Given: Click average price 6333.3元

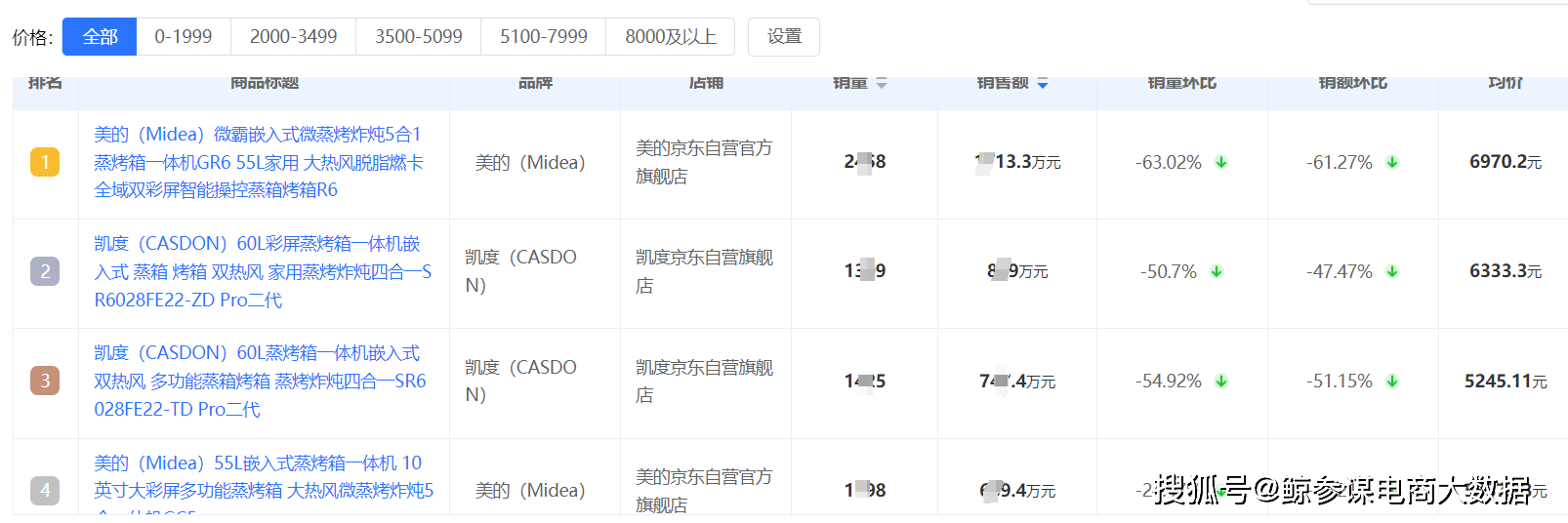Looking at the screenshot, I should tap(1506, 271).
